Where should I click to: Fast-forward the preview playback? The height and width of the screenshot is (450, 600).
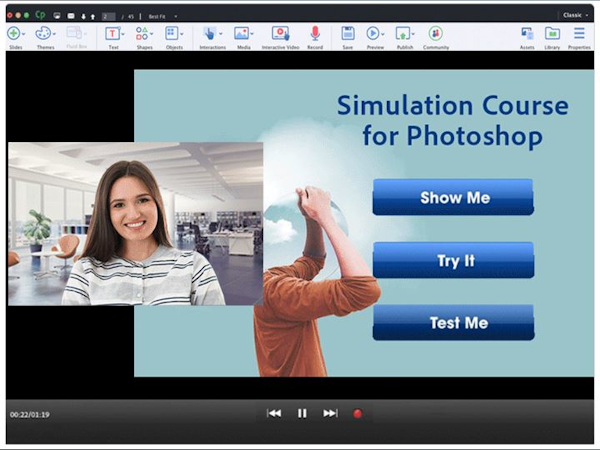pos(330,413)
